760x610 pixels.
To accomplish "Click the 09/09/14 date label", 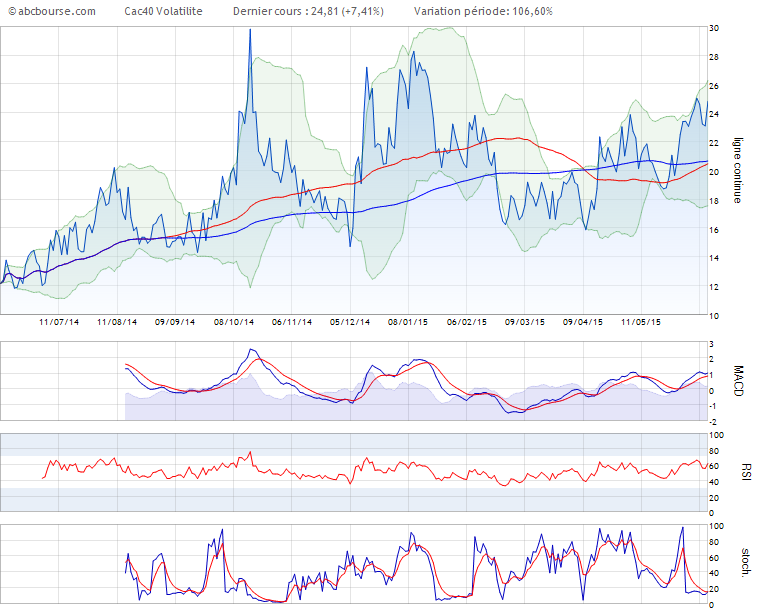I will point(175,322).
